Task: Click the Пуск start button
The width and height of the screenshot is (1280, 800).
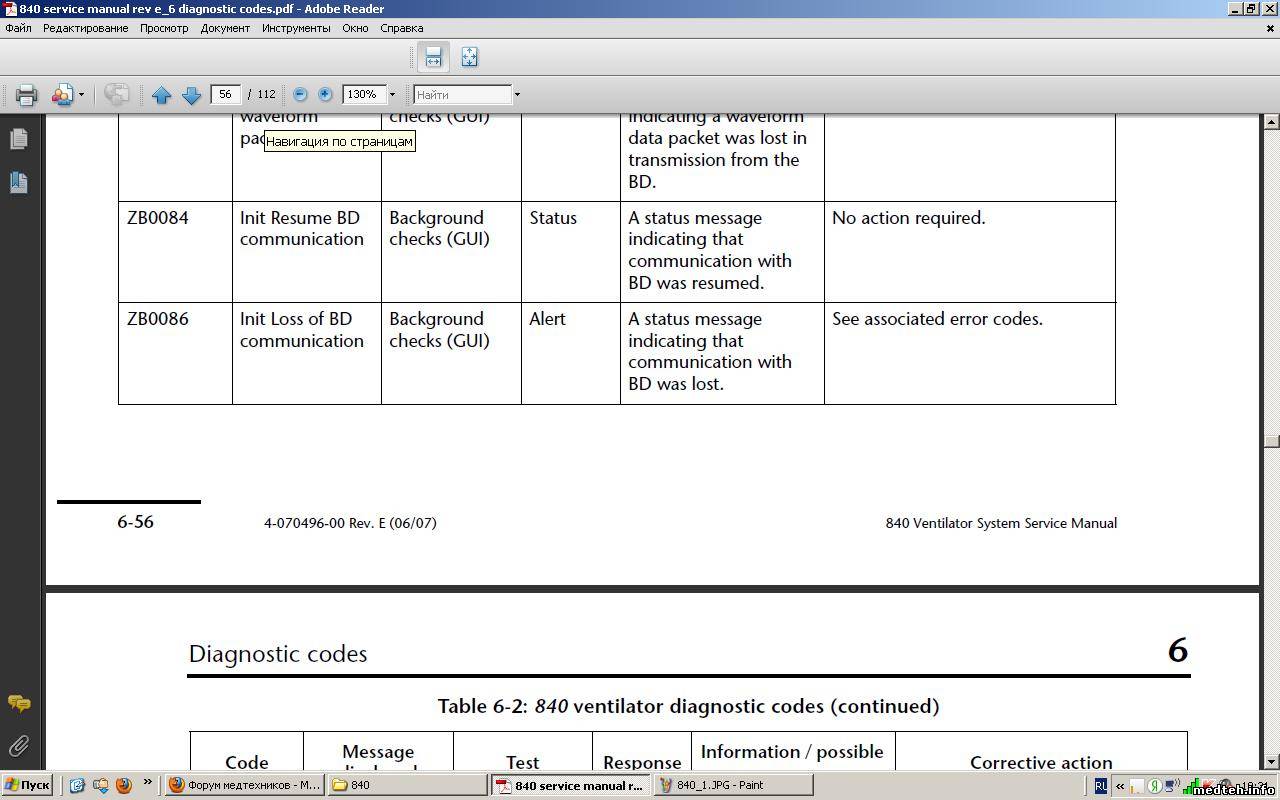Action: click(27, 785)
